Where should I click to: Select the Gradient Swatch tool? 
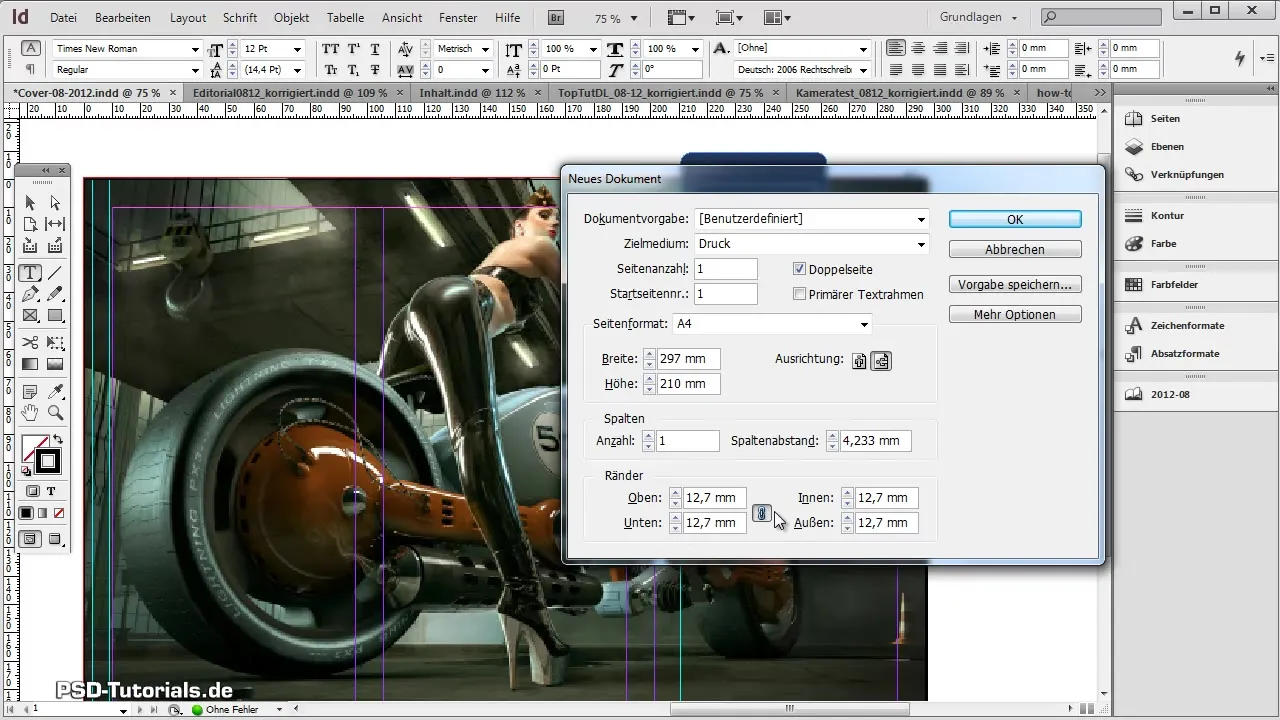tap(30, 364)
